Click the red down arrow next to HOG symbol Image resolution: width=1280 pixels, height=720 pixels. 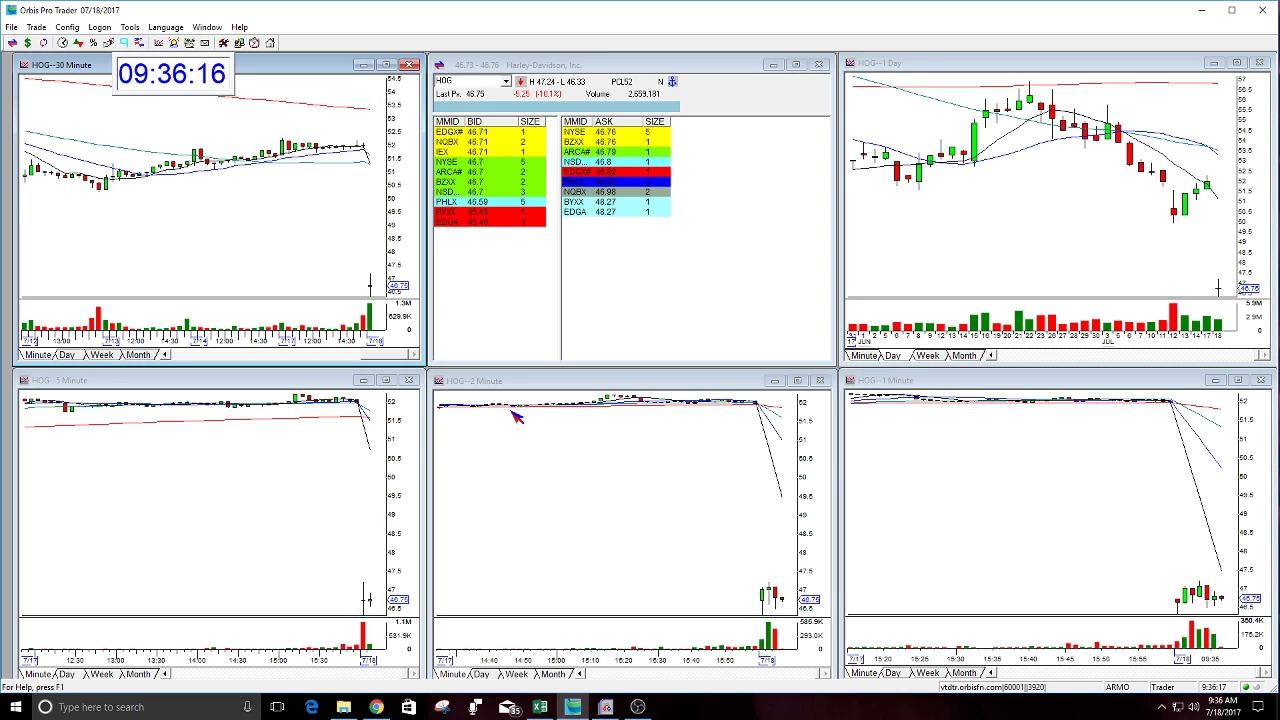520,81
